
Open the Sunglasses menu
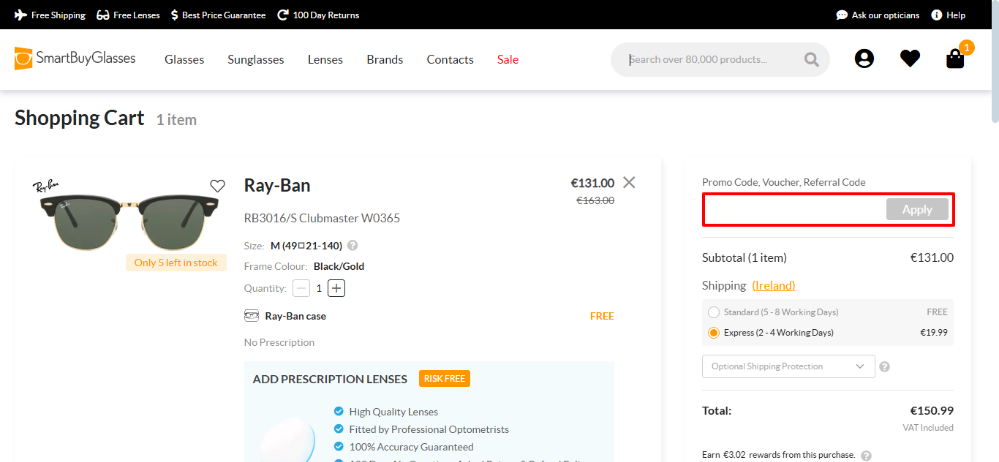tap(255, 60)
